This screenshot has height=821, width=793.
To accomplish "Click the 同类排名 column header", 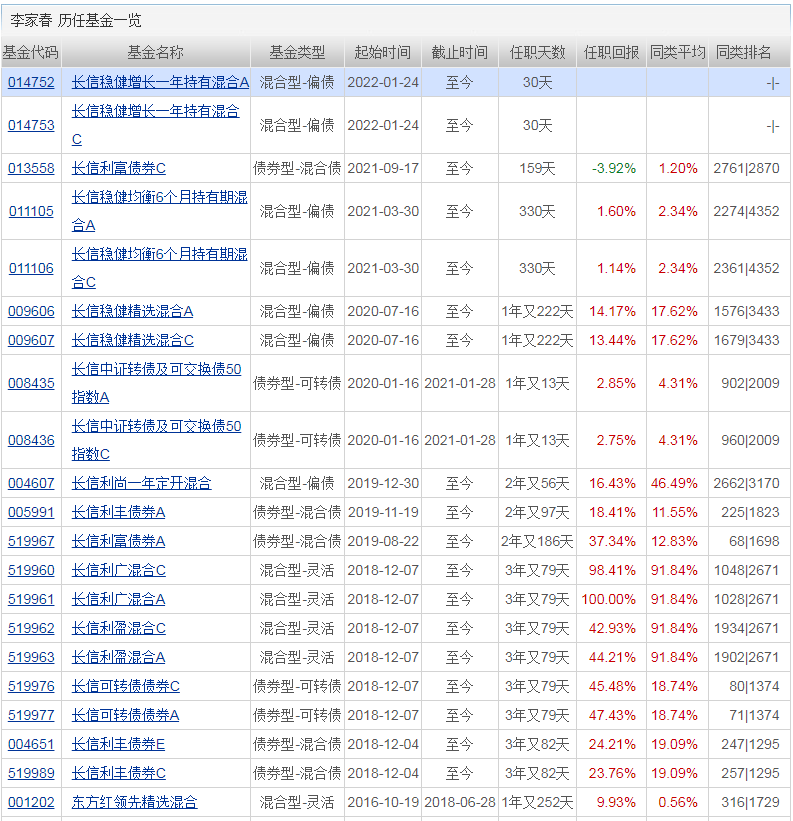I will coord(744,52).
